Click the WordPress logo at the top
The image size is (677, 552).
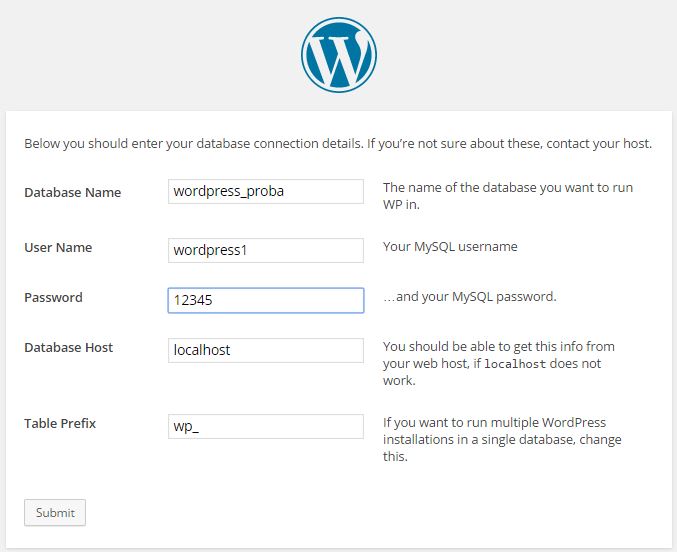(338, 54)
